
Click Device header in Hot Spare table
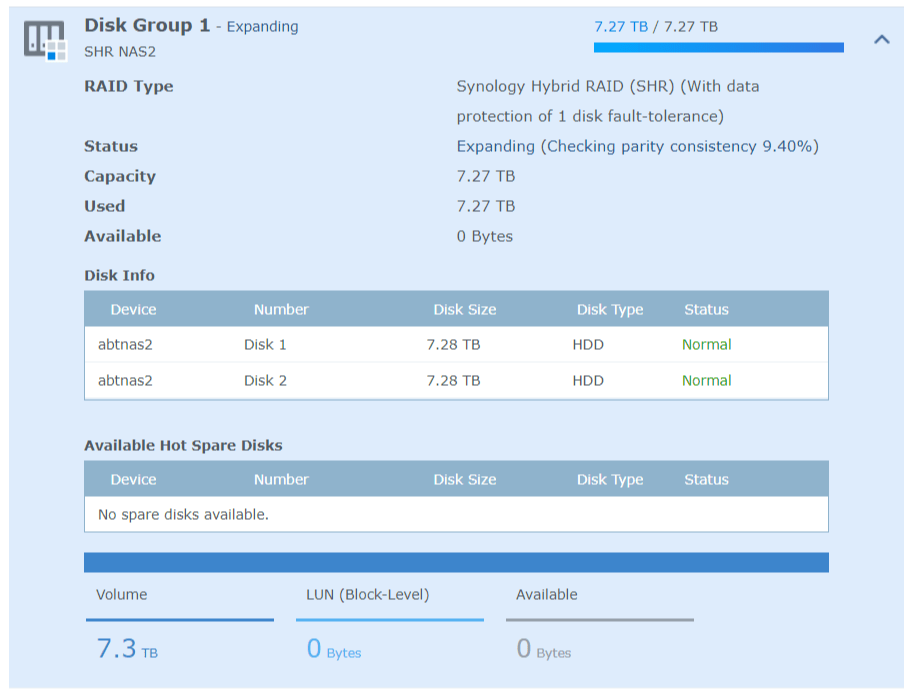point(133,480)
